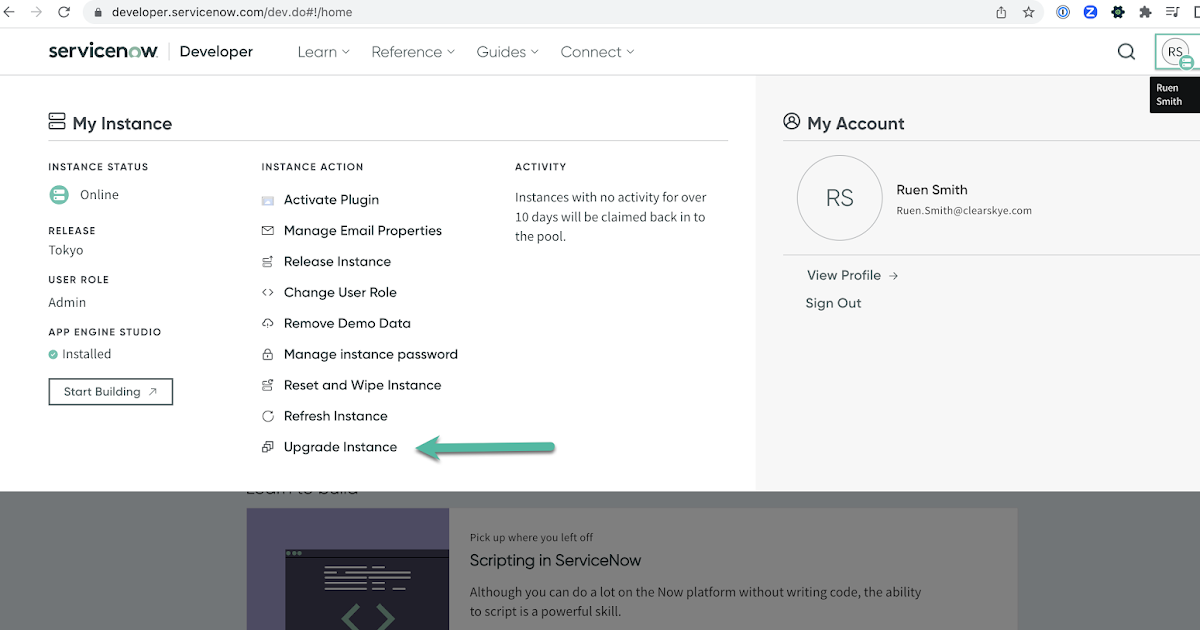1200x630 pixels.
Task: Click the Installed checkmark under App Engine Studio
Action: (55, 353)
